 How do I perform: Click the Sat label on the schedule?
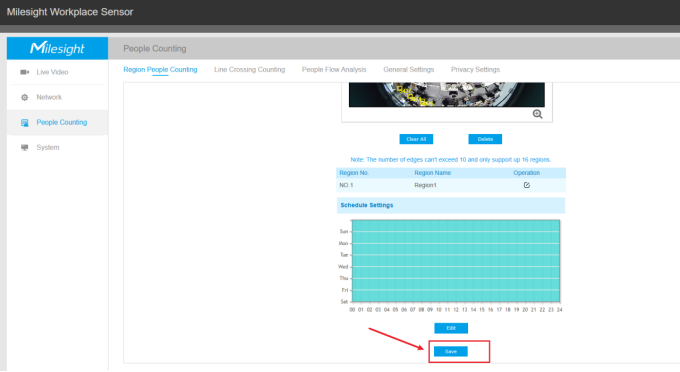point(344,301)
